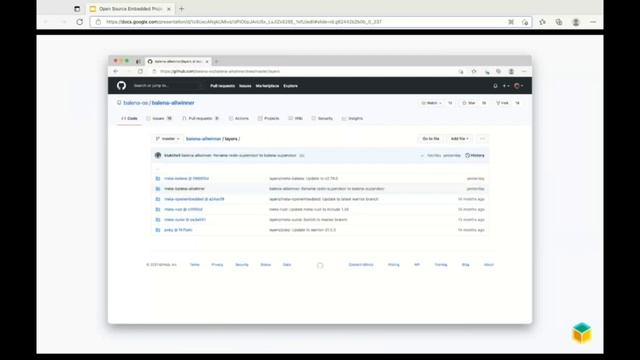The width and height of the screenshot is (640, 360).
Task: Click the folder icon beside meta-balena
Action: click(x=158, y=178)
